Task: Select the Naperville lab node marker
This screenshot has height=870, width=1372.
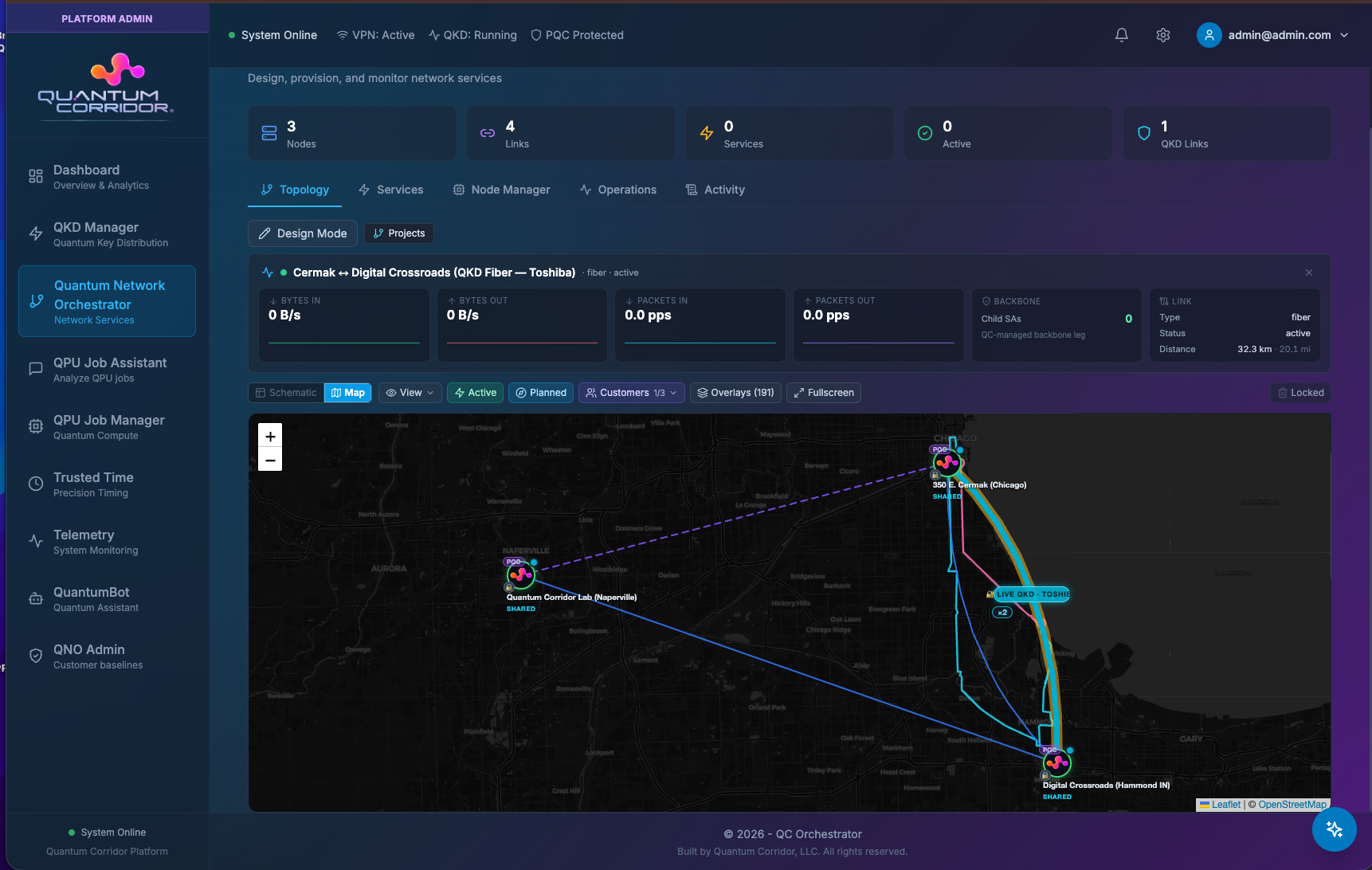Action: coord(520,574)
